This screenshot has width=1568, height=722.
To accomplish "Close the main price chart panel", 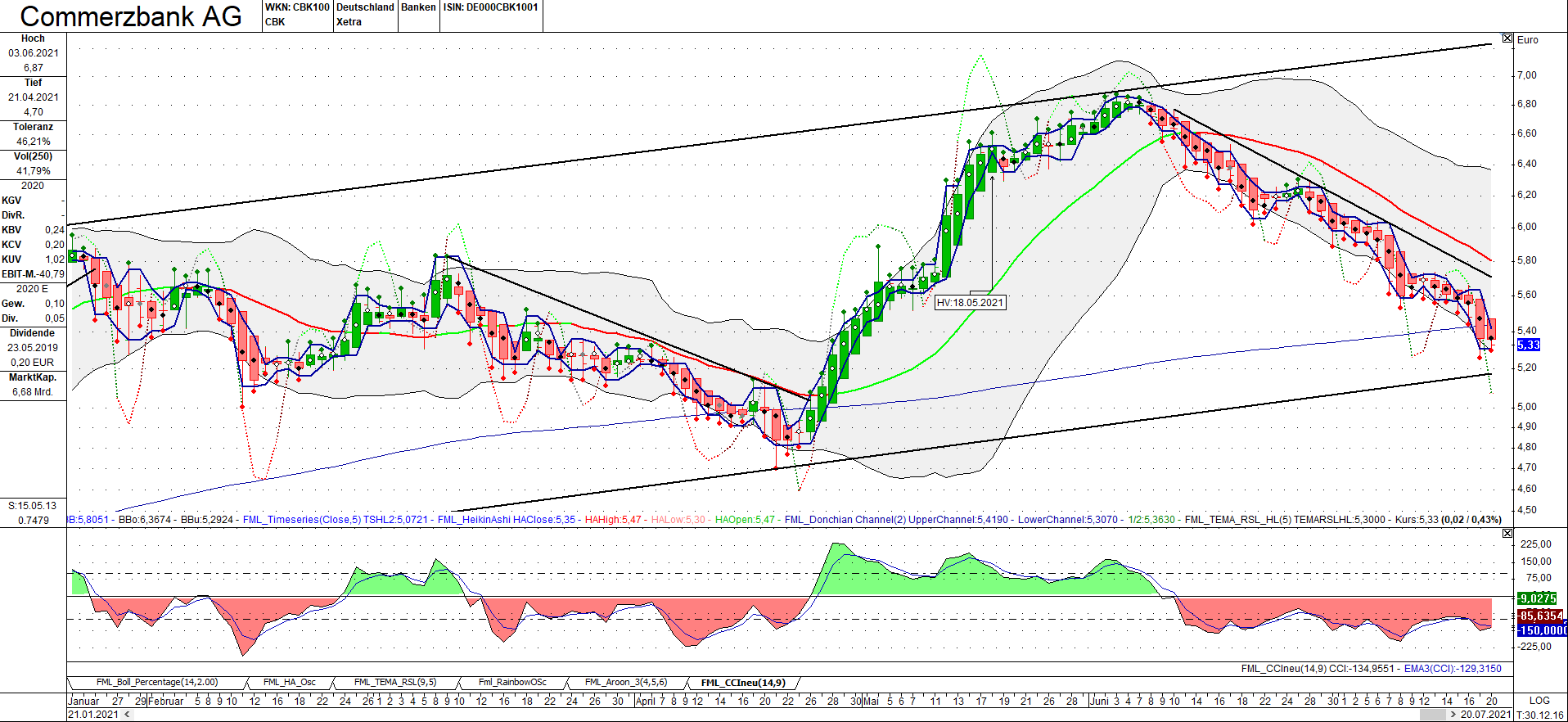I will click(x=1507, y=38).
